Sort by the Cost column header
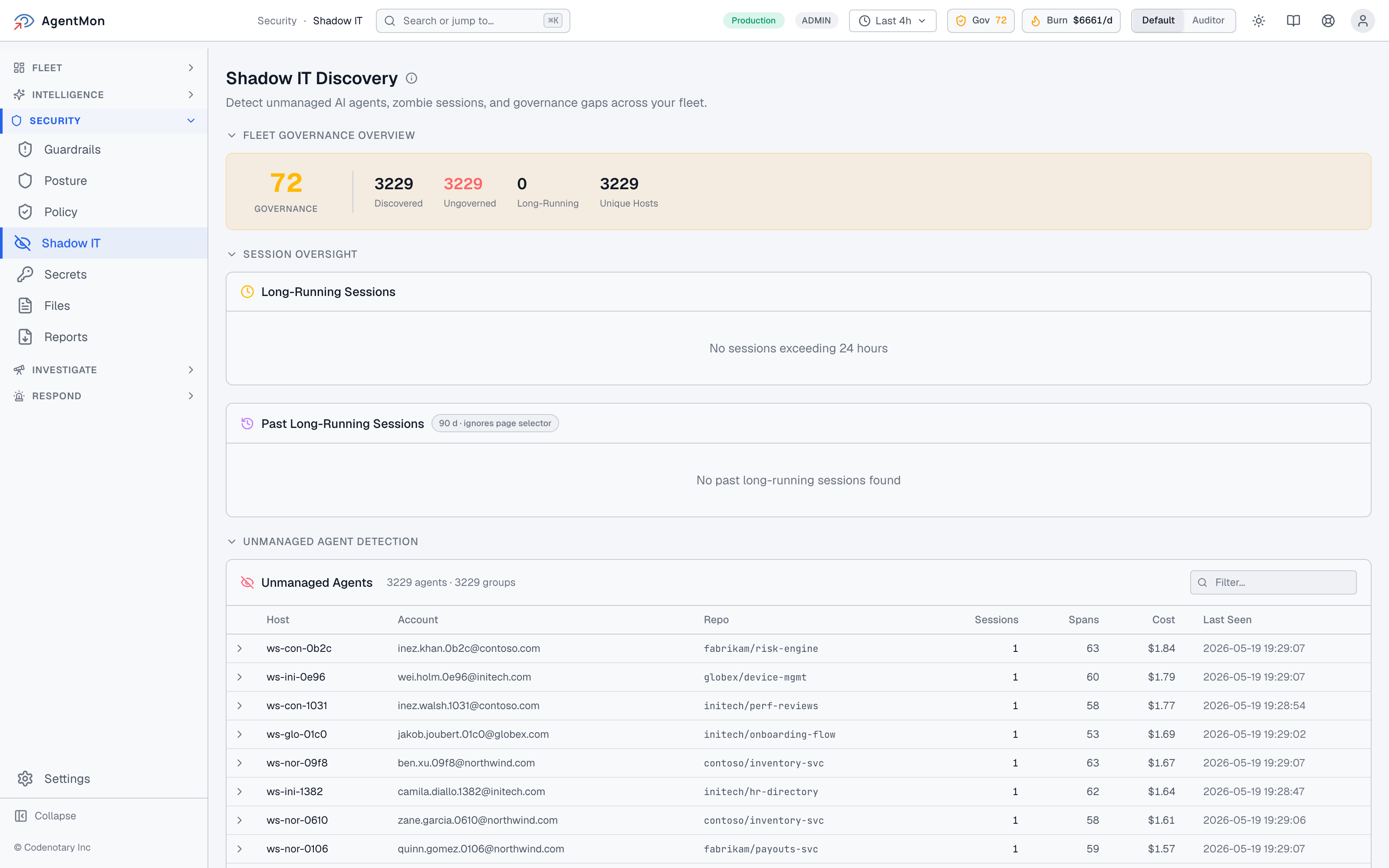The width and height of the screenshot is (1389, 868). [x=1163, y=620]
